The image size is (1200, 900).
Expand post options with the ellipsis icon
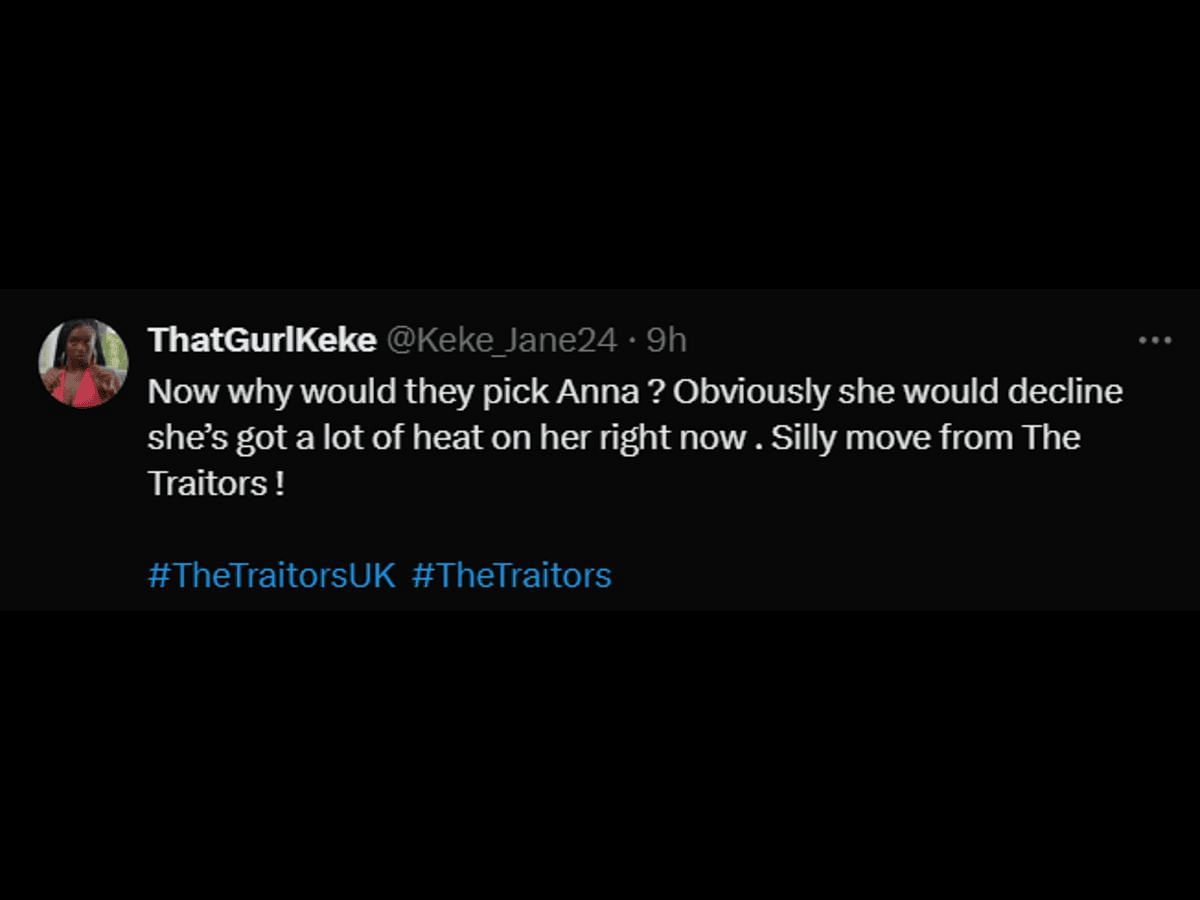(1154, 341)
